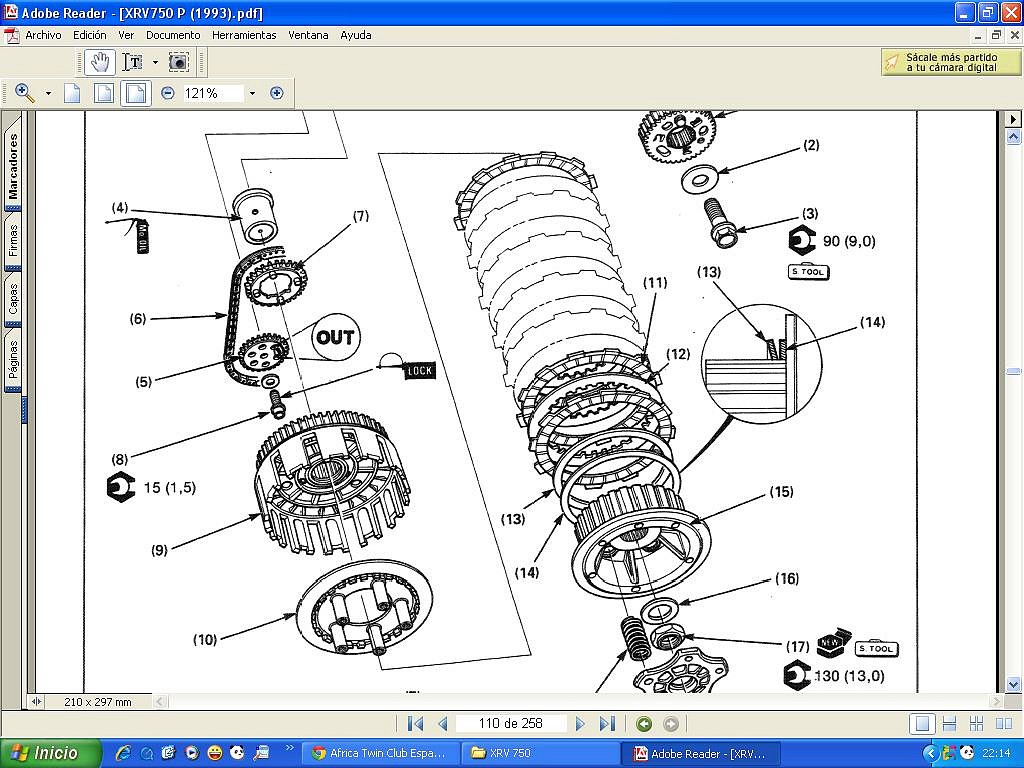Click horizontal scrollbar right arrow
Image resolution: width=1024 pixels, height=768 pixels.
coord(996,701)
